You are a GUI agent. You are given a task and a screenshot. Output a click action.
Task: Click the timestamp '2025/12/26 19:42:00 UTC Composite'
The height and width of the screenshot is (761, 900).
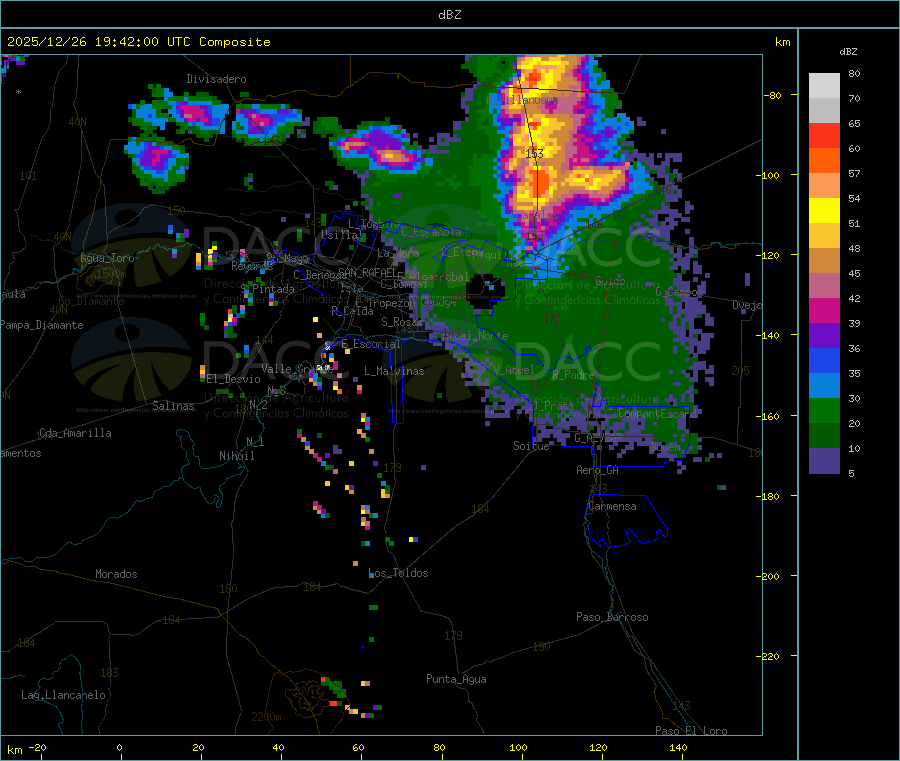click(x=138, y=42)
